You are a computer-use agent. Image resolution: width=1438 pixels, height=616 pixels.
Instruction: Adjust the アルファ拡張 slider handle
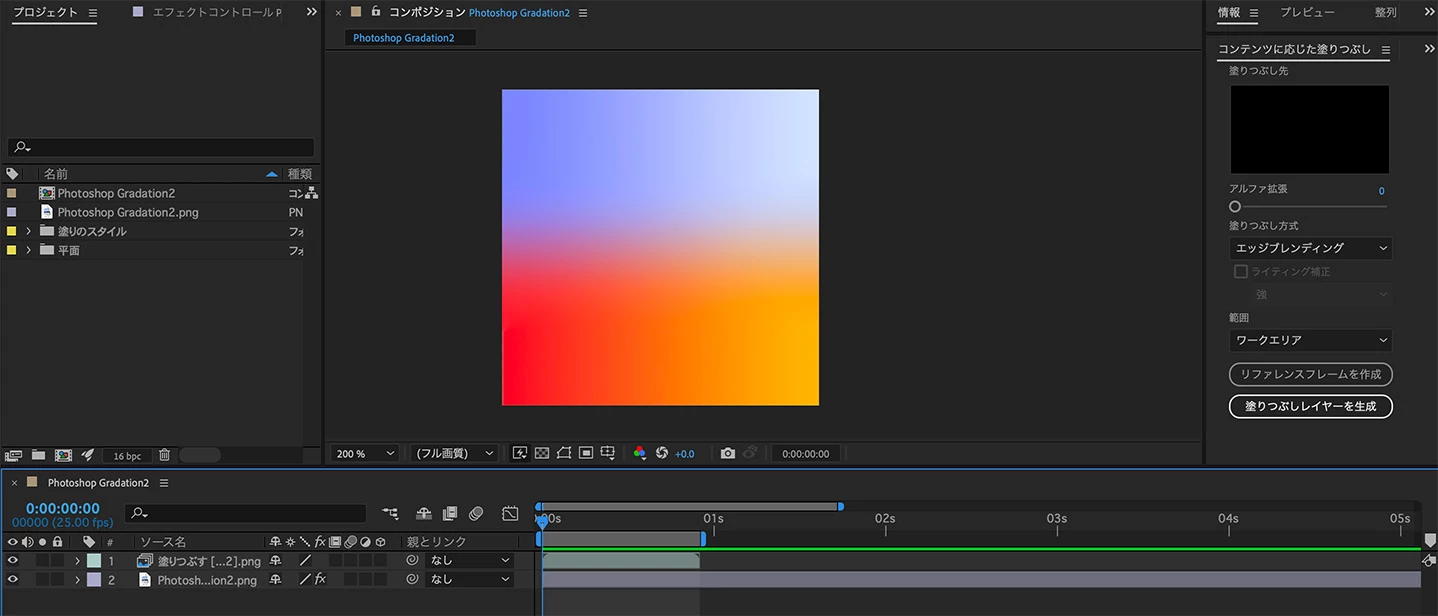tap(1235, 207)
